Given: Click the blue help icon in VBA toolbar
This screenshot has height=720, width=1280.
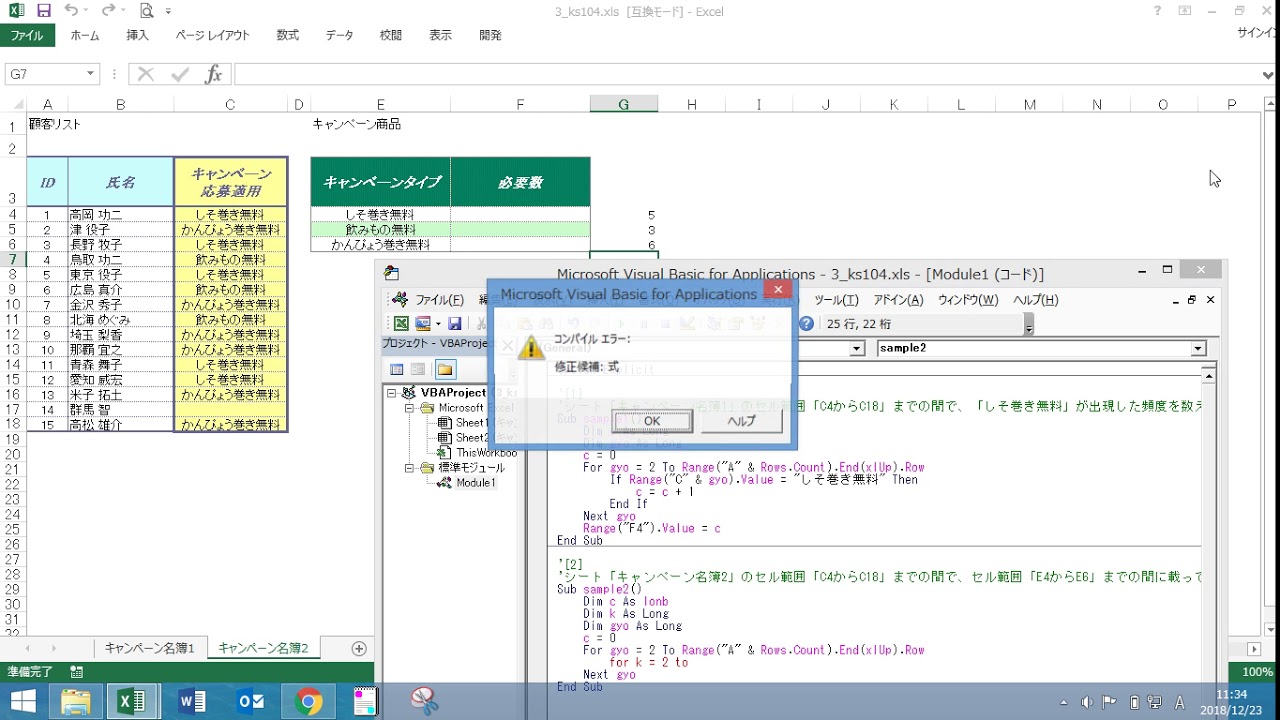Looking at the screenshot, I should point(806,323).
